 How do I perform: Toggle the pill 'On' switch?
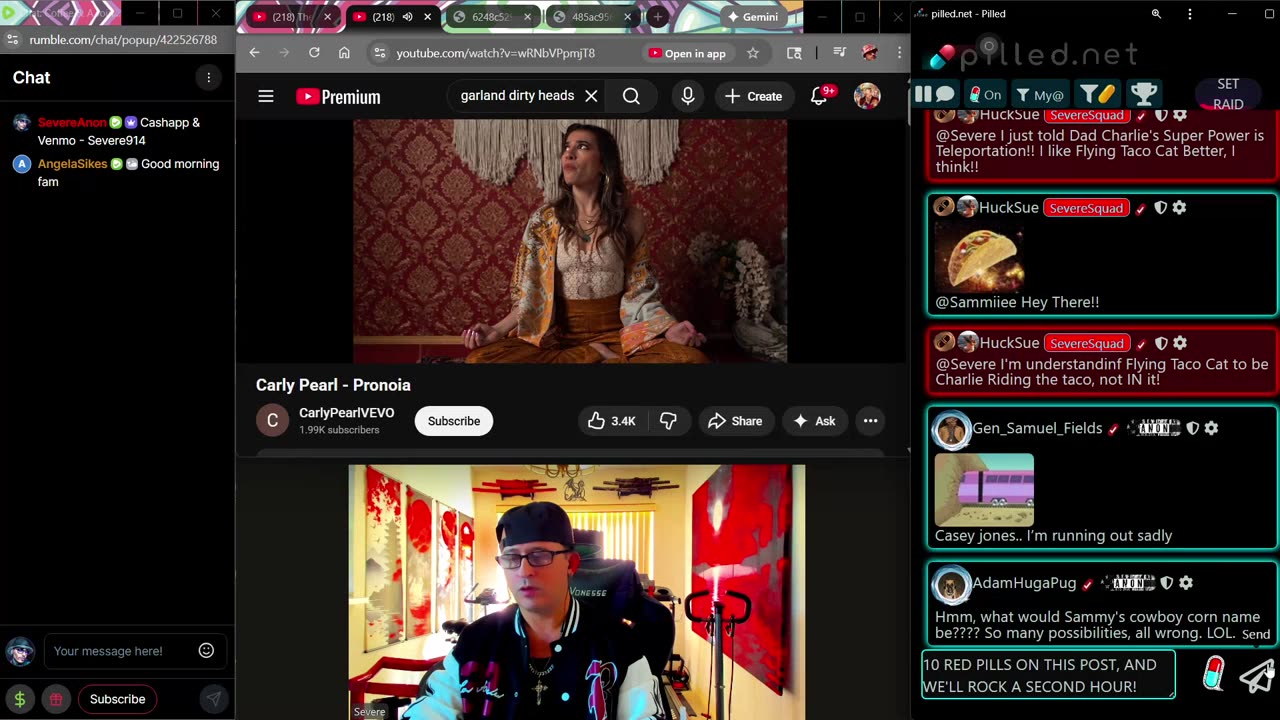coord(985,95)
